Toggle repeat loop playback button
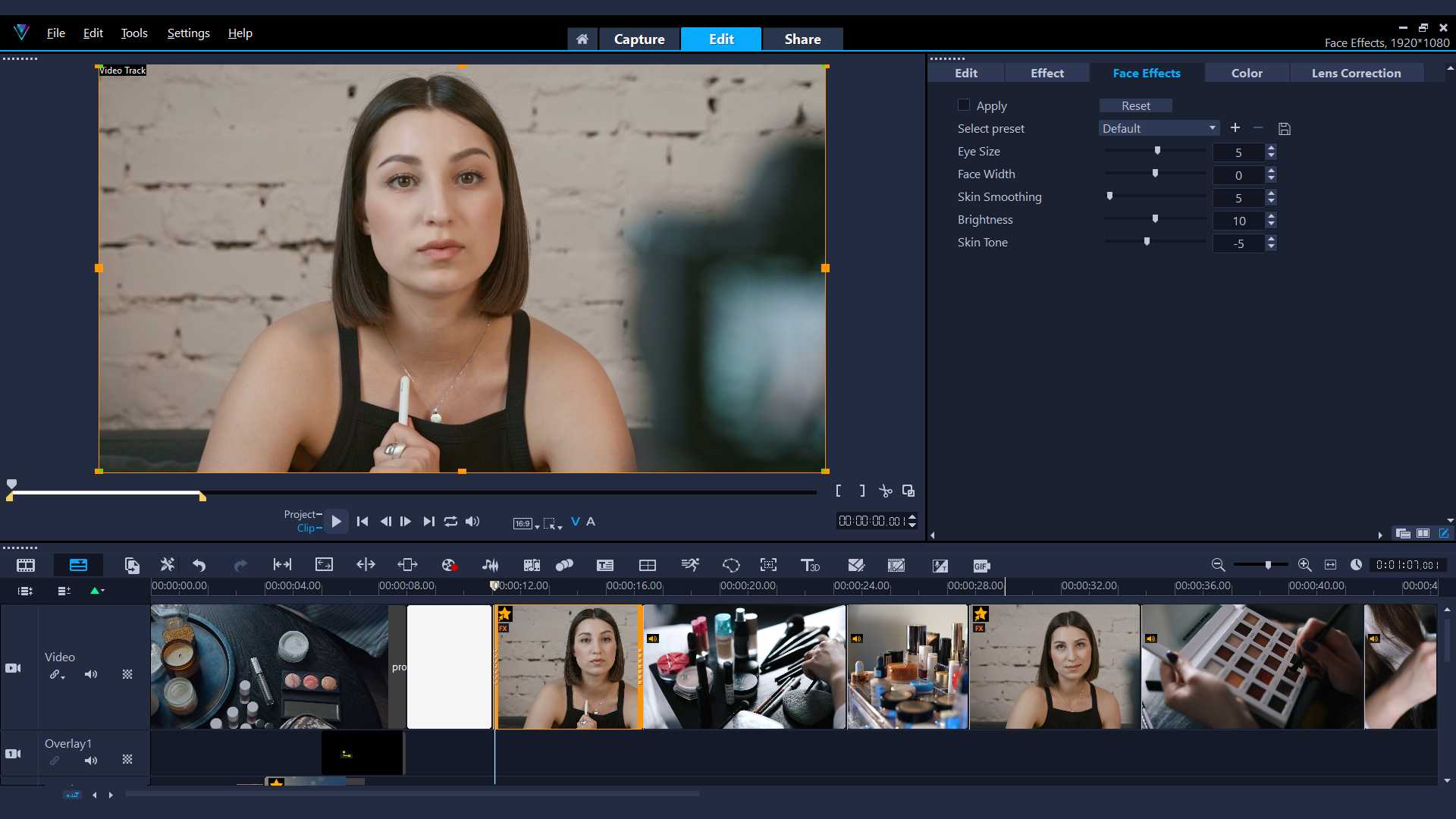1456x819 pixels. [x=450, y=522]
